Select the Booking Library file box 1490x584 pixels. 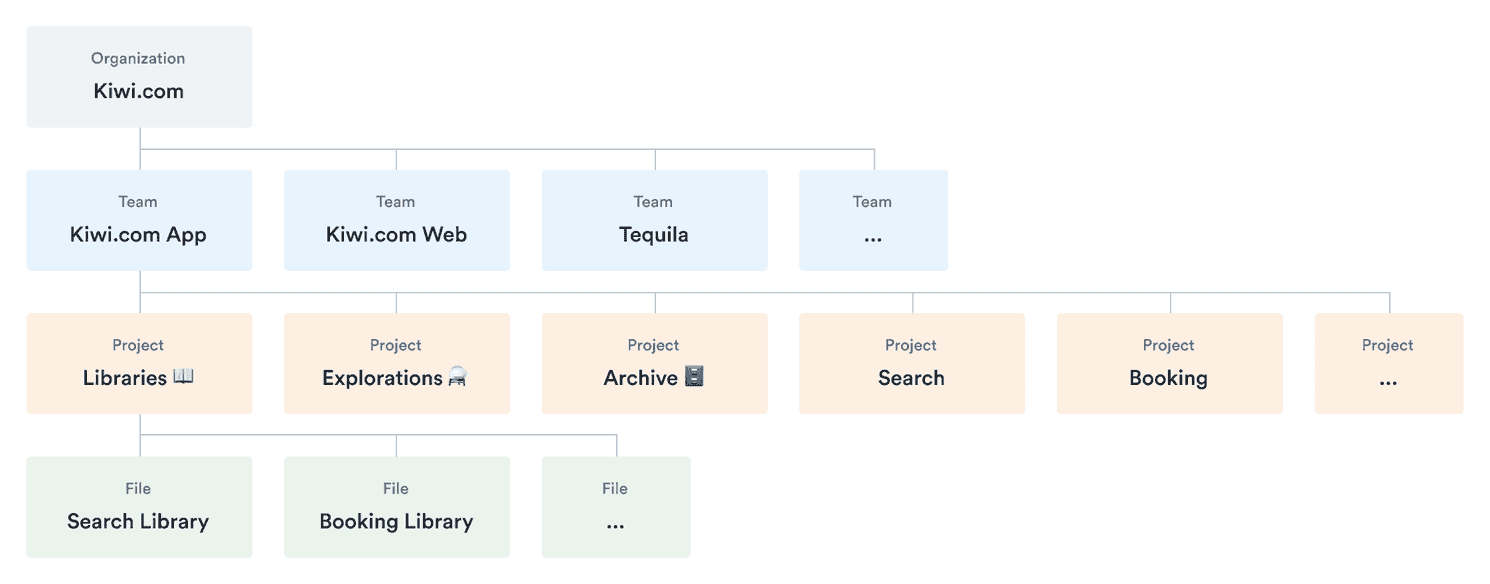[x=396, y=507]
